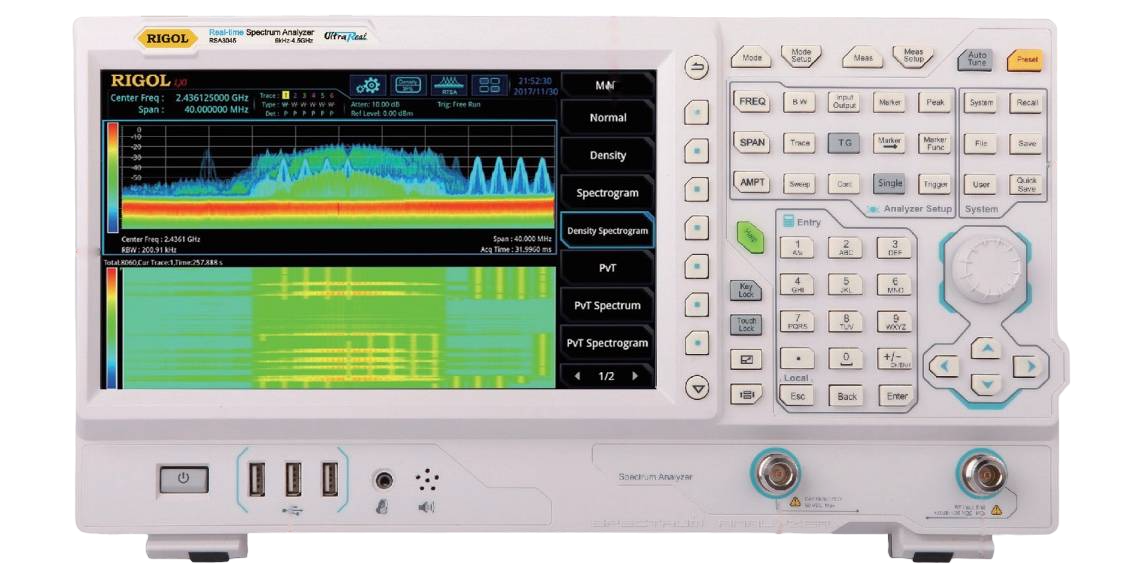Push the softkey button next to Spectrogram

(697, 189)
